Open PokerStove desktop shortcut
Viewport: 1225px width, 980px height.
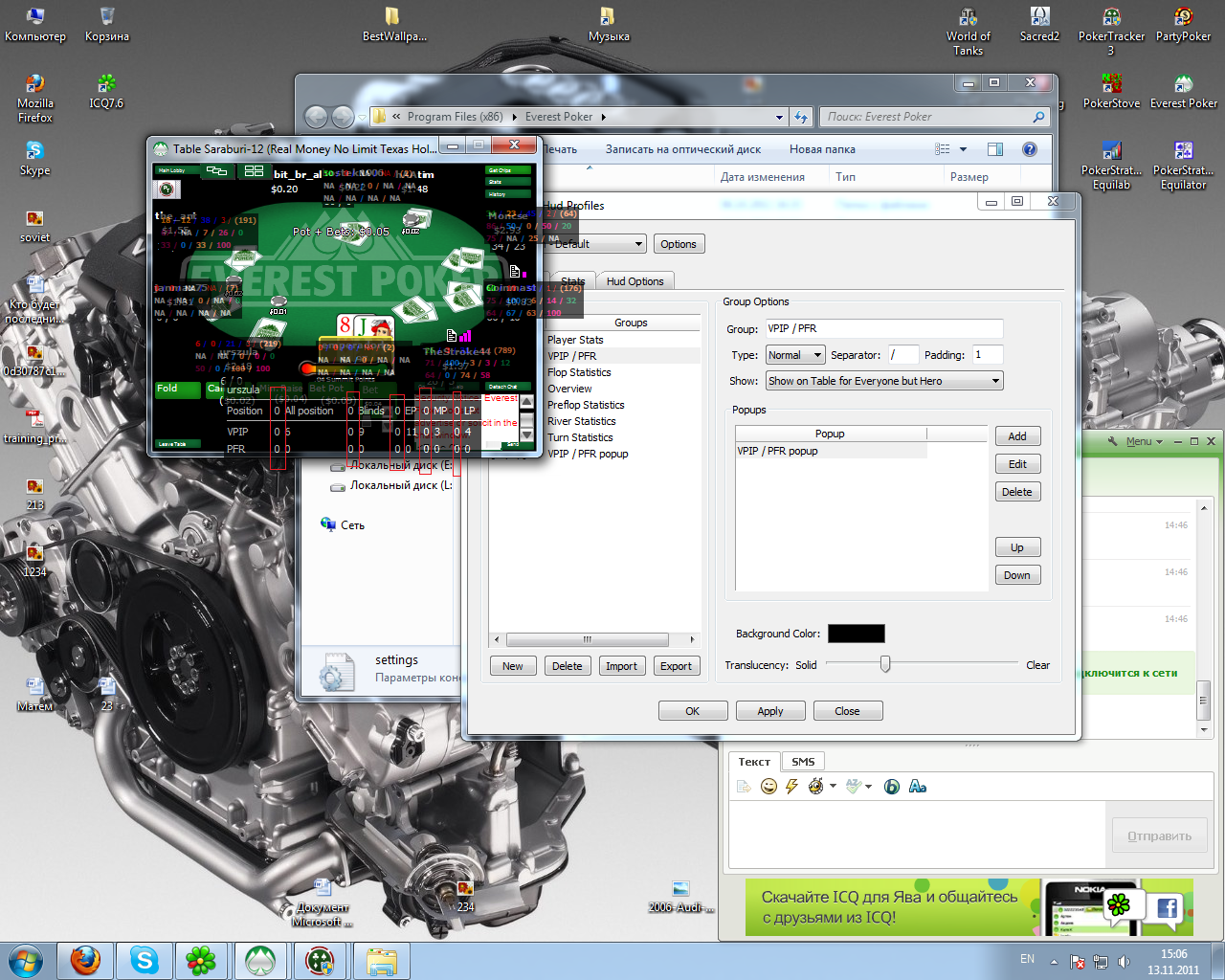click(x=1111, y=92)
